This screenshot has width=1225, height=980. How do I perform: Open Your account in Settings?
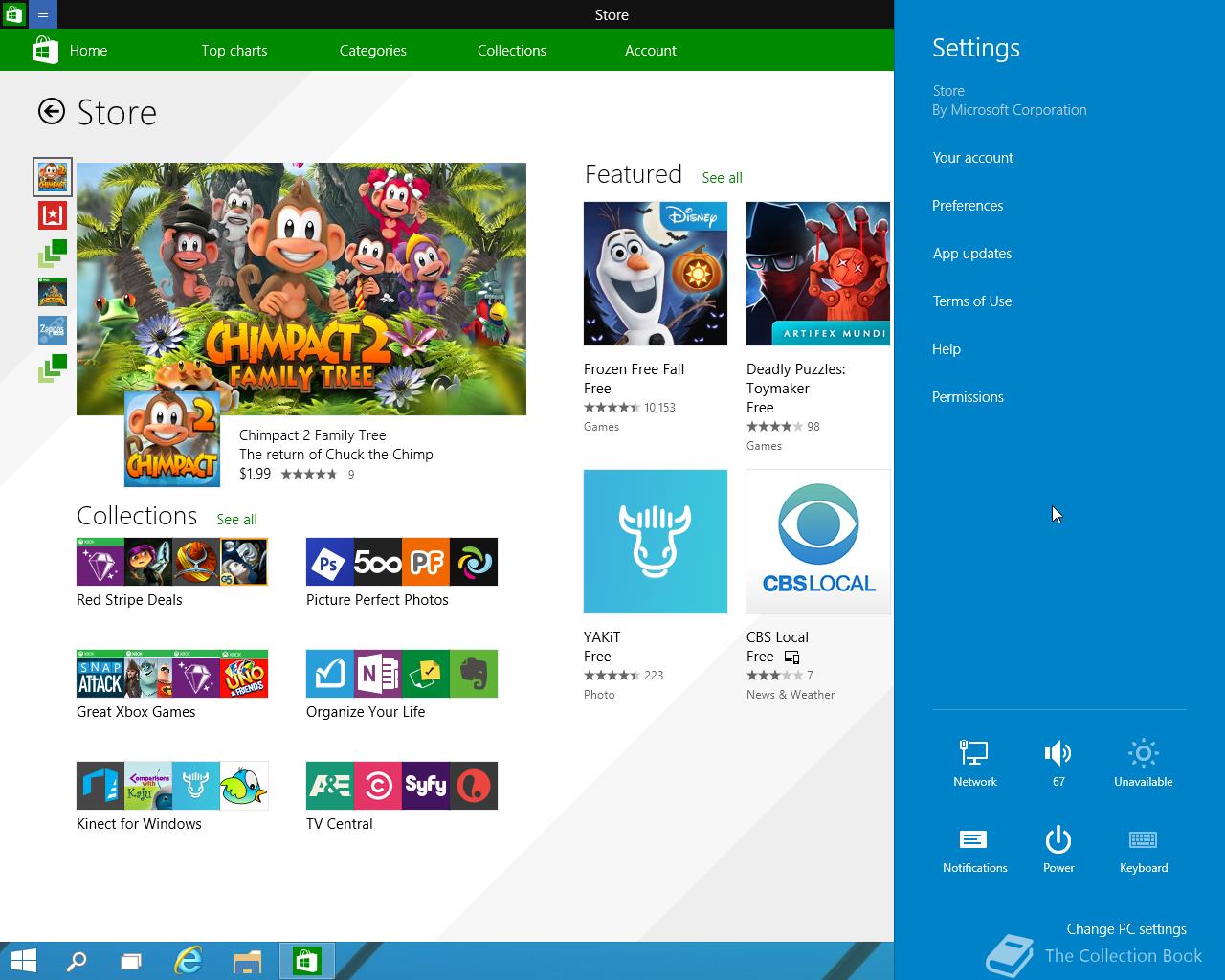(972, 158)
